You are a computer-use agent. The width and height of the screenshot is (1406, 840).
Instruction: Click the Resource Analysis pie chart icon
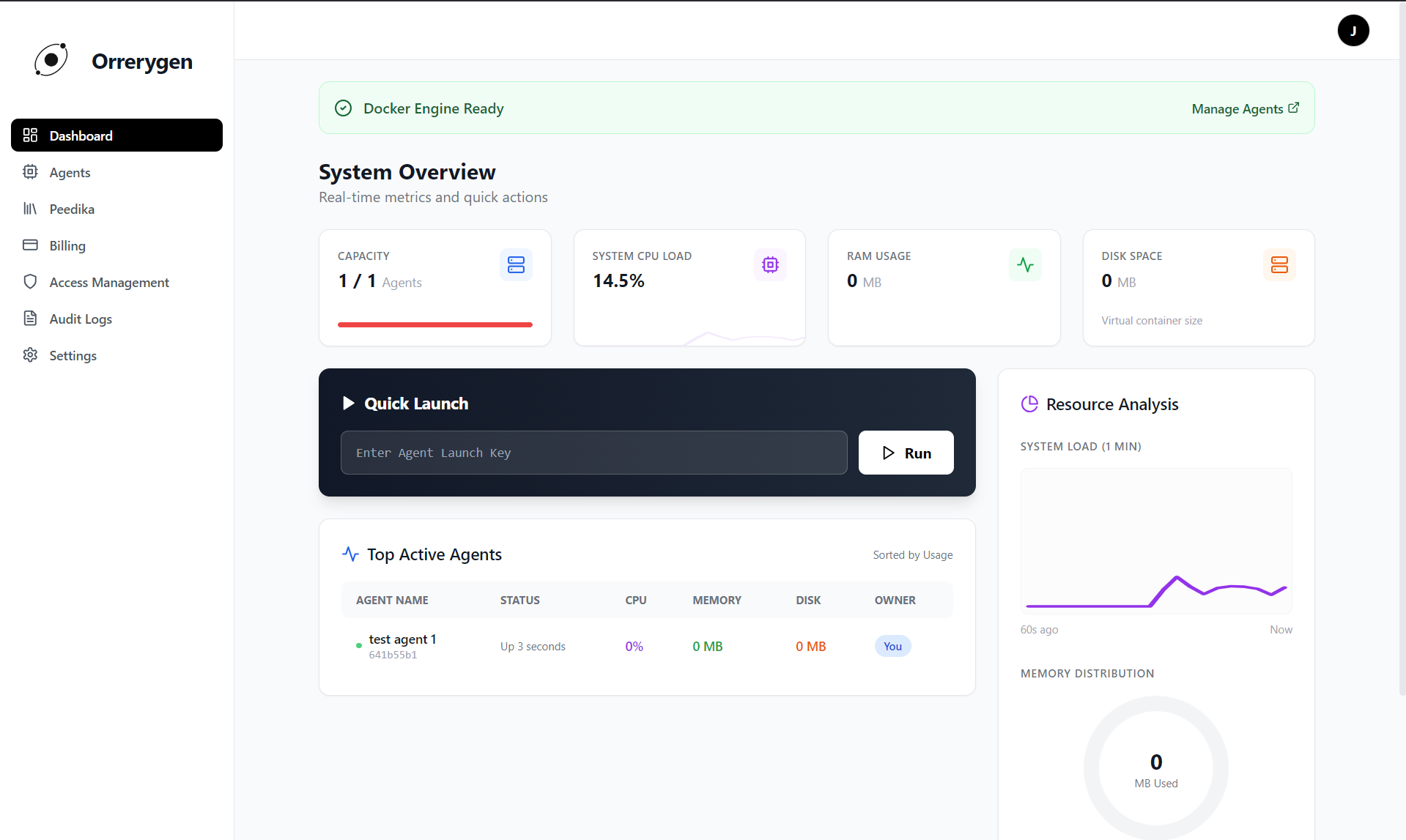[x=1029, y=404]
